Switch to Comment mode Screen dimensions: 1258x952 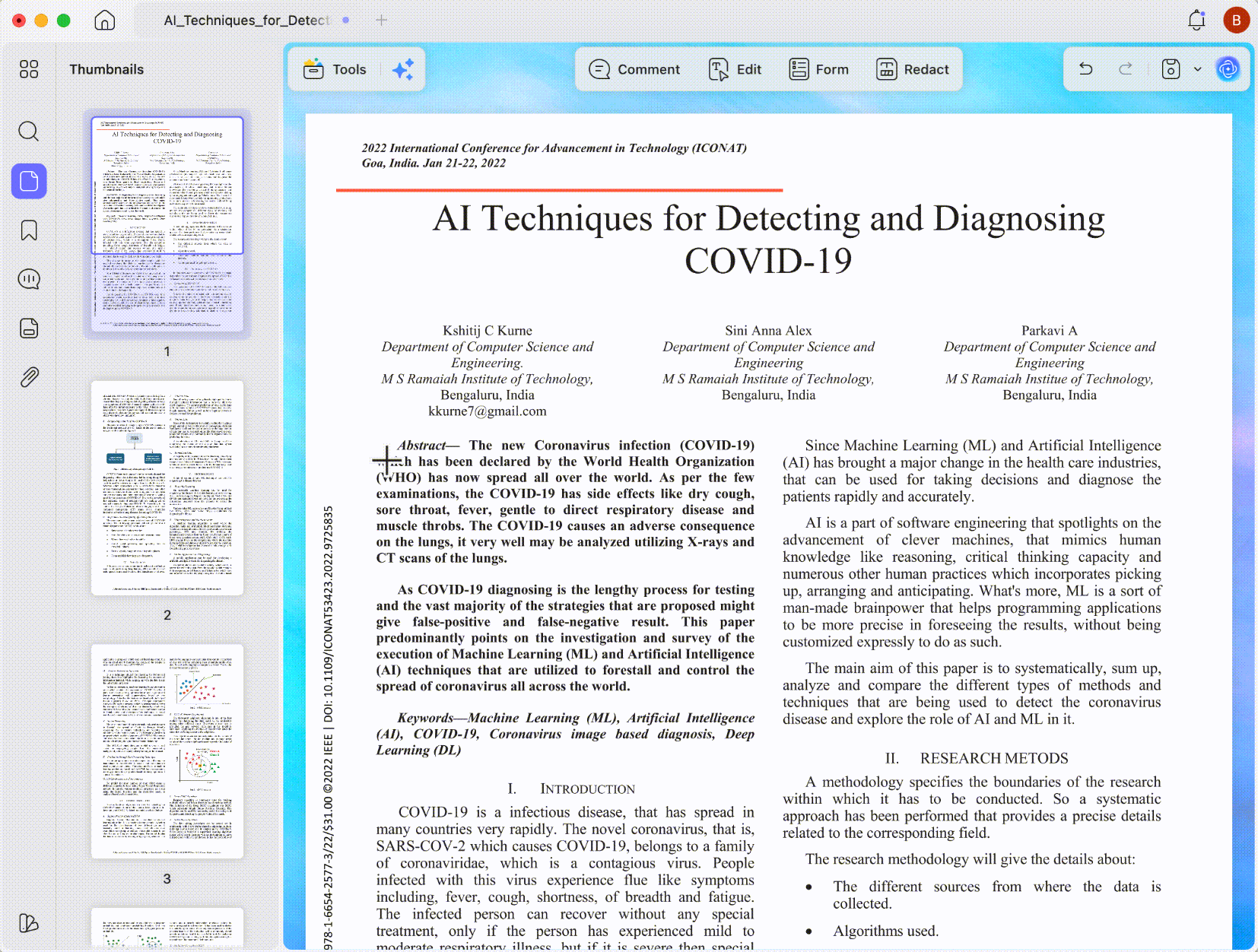(634, 69)
